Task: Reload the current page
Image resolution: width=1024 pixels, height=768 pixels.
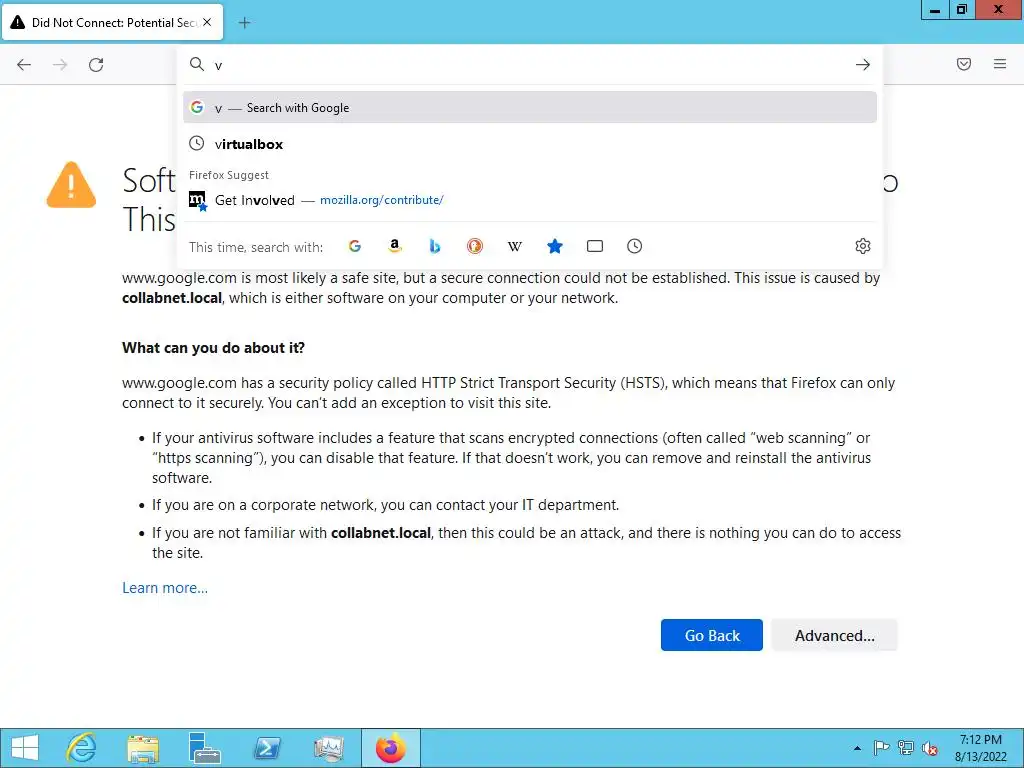Action: (x=96, y=65)
